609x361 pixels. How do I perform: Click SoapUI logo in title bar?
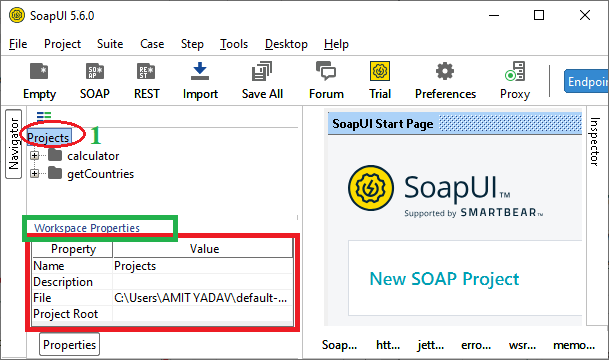coord(17,16)
